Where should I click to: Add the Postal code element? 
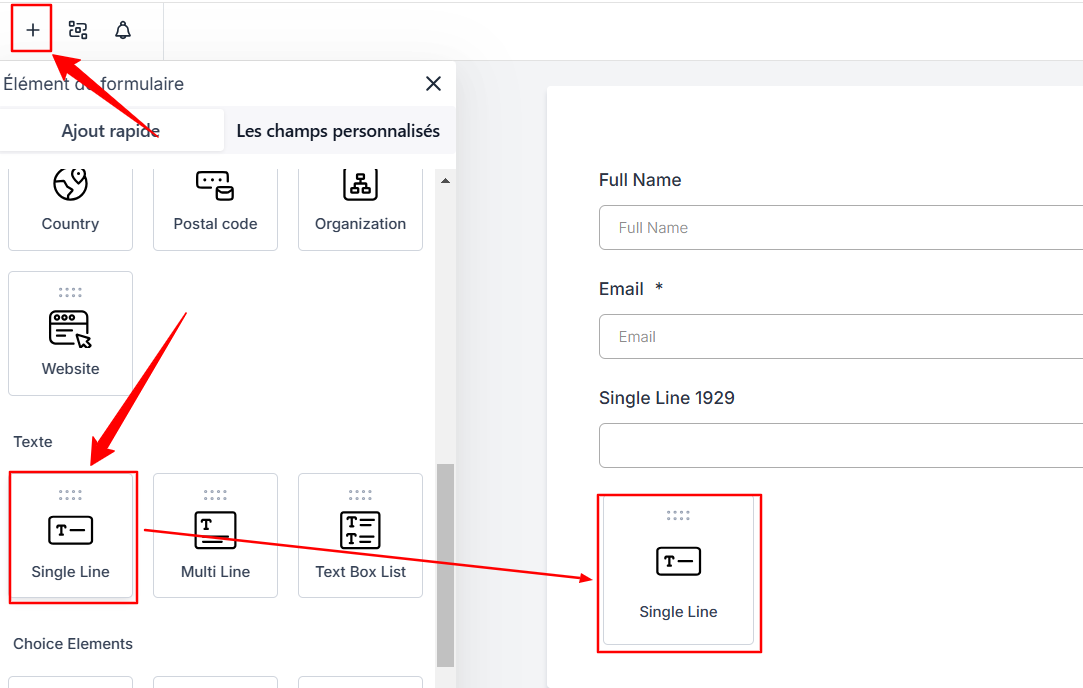215,205
